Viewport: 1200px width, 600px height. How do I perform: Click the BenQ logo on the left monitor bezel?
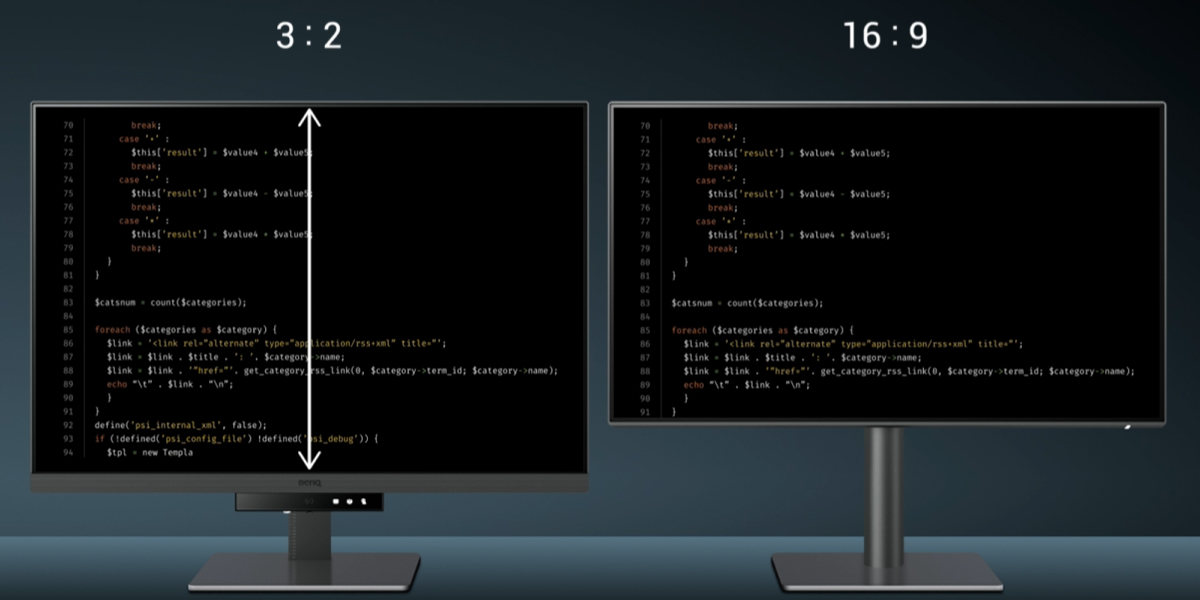coord(310,483)
